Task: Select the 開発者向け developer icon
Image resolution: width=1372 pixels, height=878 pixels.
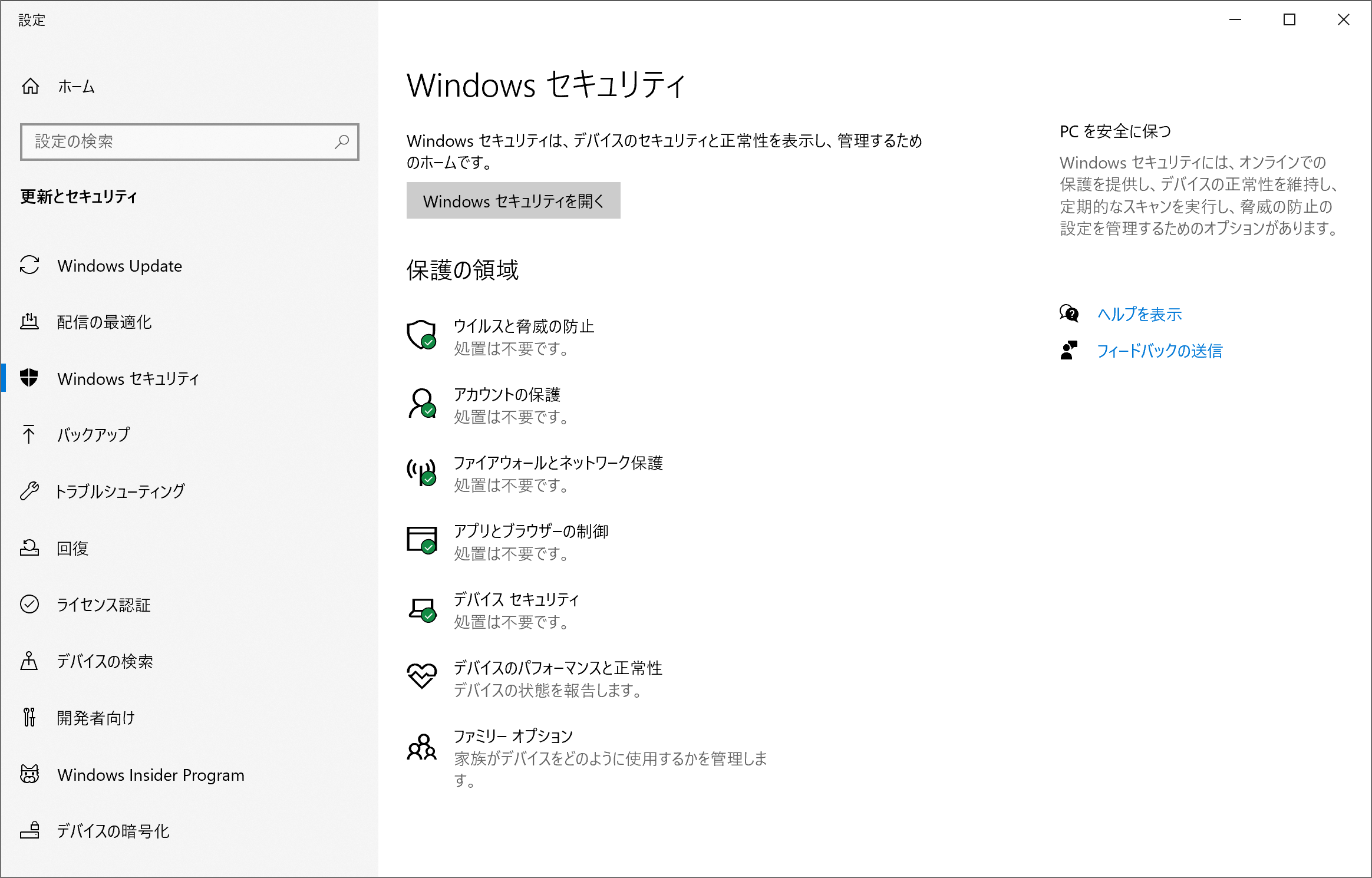Action: pos(30,717)
